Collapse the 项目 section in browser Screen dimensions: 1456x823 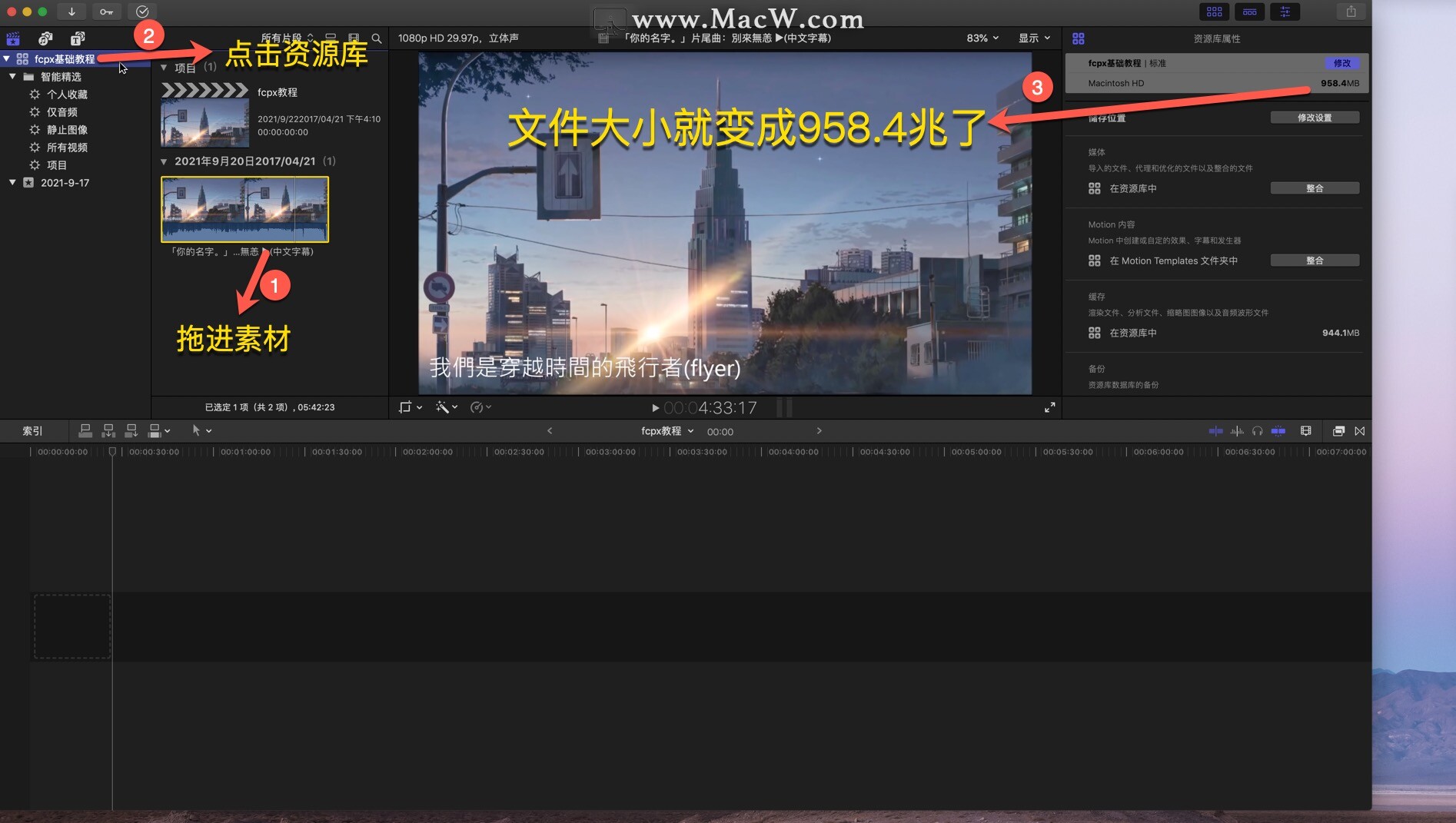click(164, 68)
